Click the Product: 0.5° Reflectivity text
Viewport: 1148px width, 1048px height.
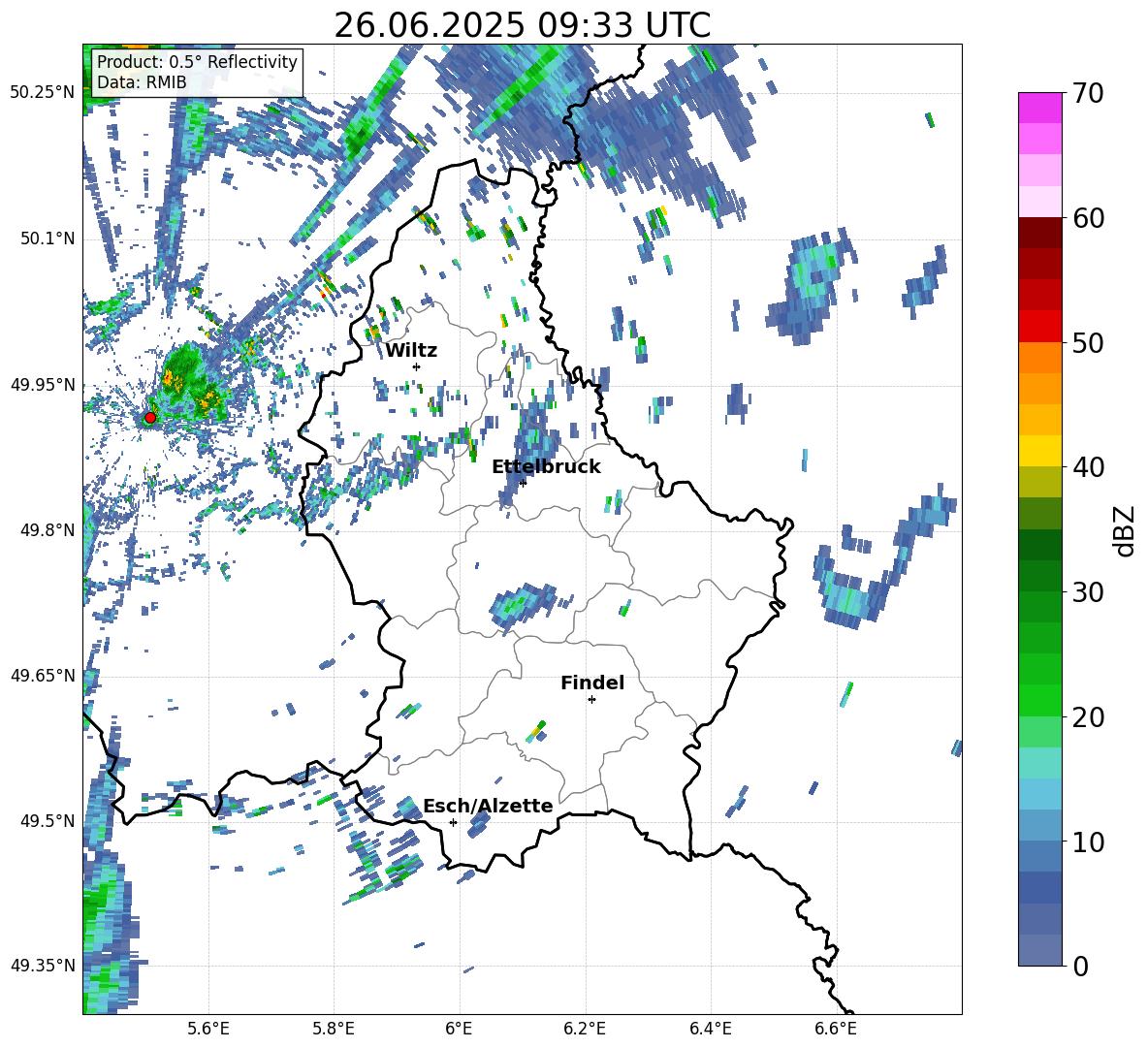click(197, 61)
